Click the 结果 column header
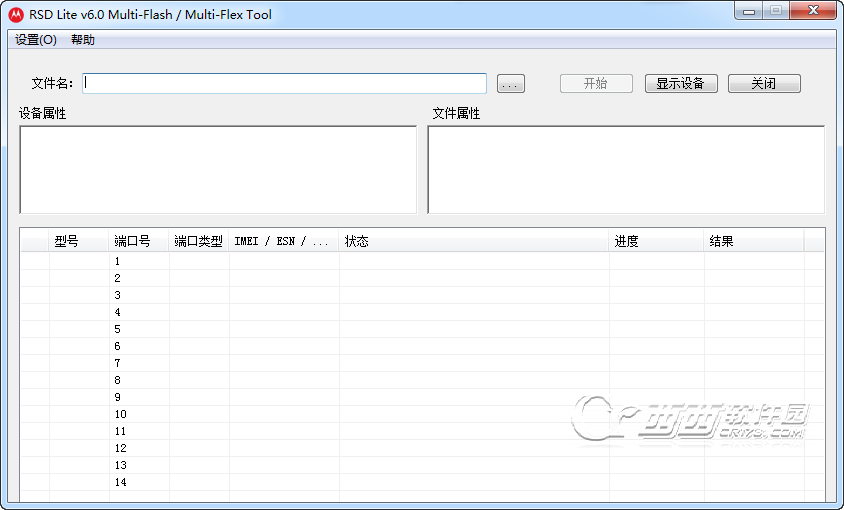Screen dimensions: 844x510 click(x=754, y=241)
